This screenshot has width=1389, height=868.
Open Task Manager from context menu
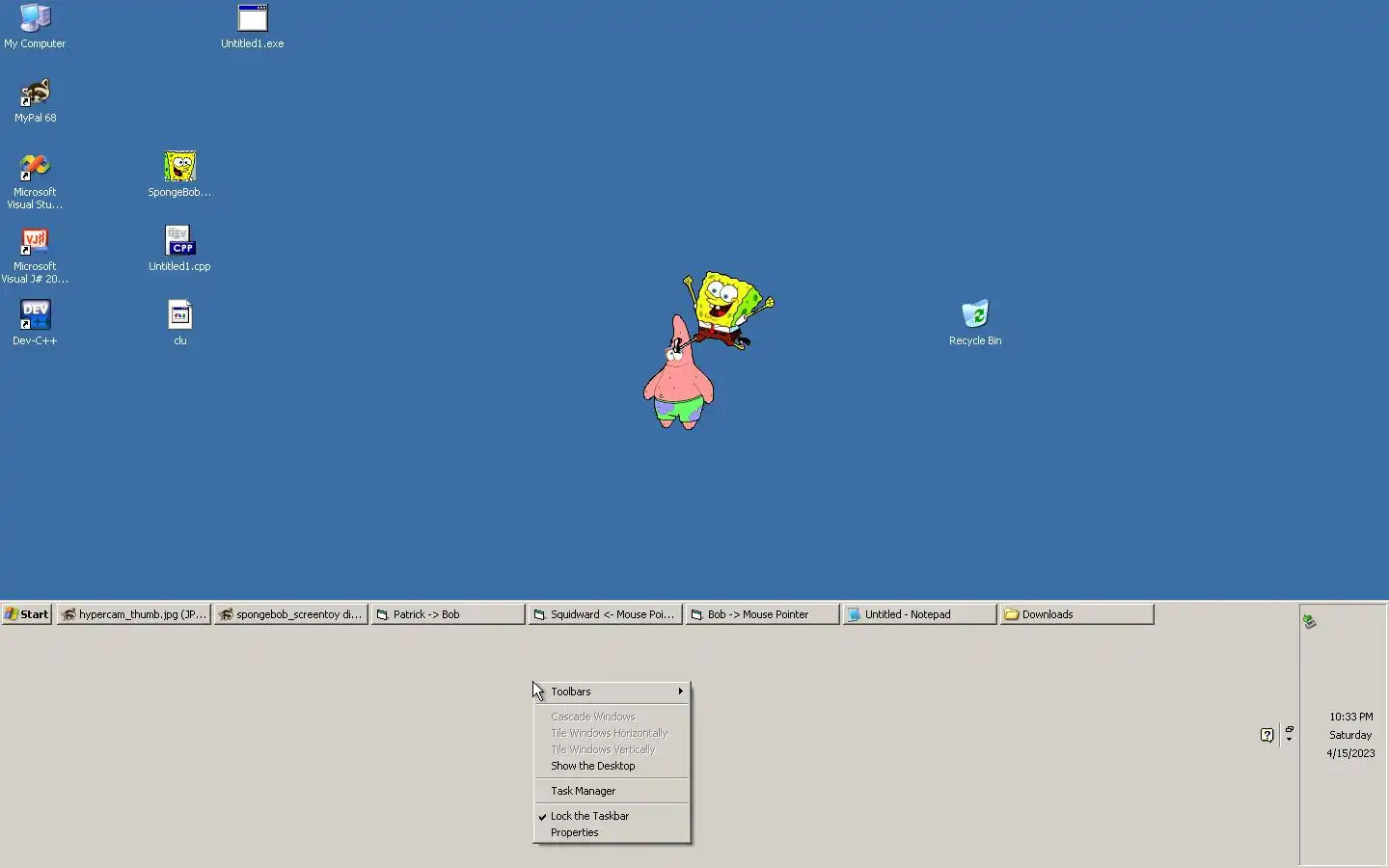click(612, 791)
